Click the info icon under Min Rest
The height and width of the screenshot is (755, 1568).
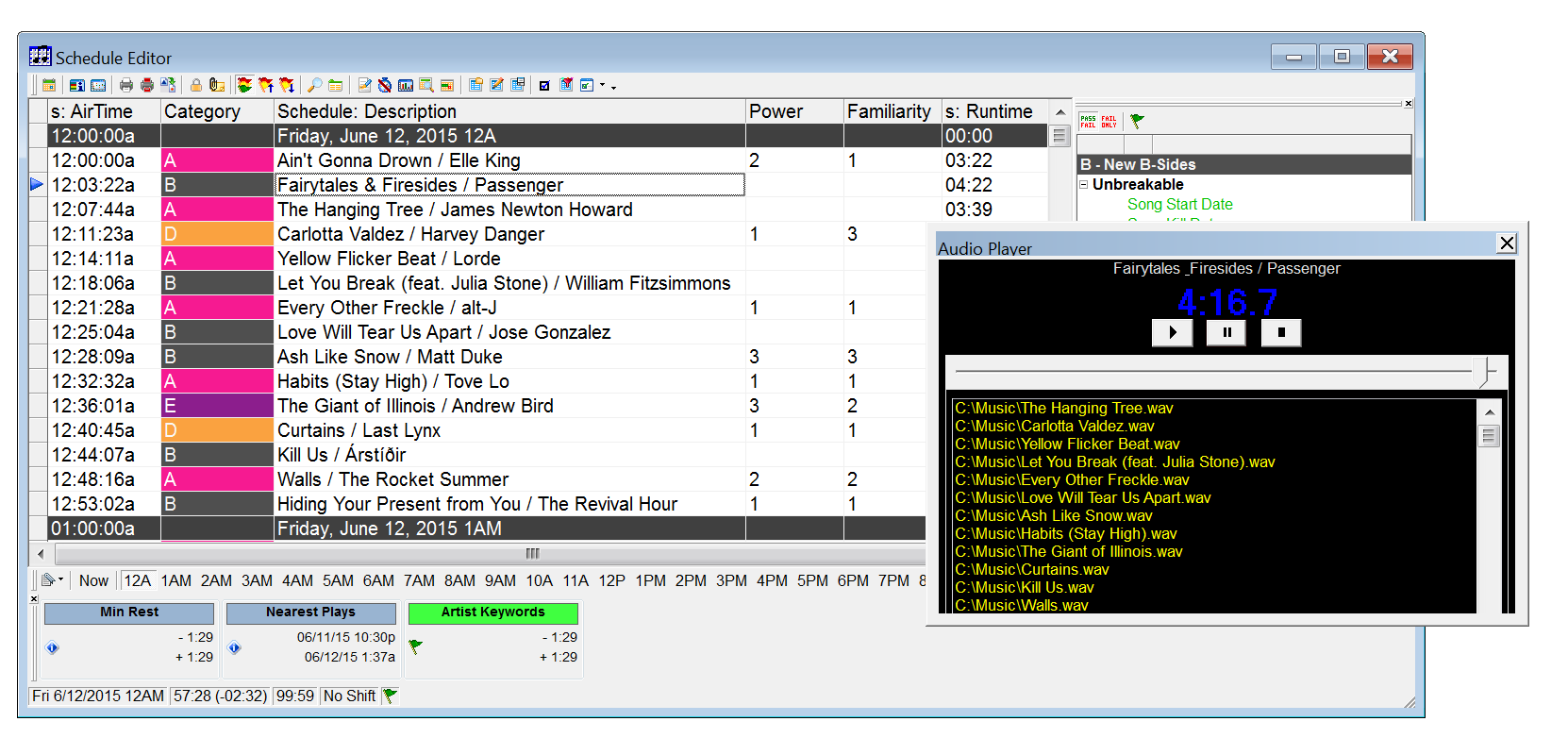[x=53, y=647]
